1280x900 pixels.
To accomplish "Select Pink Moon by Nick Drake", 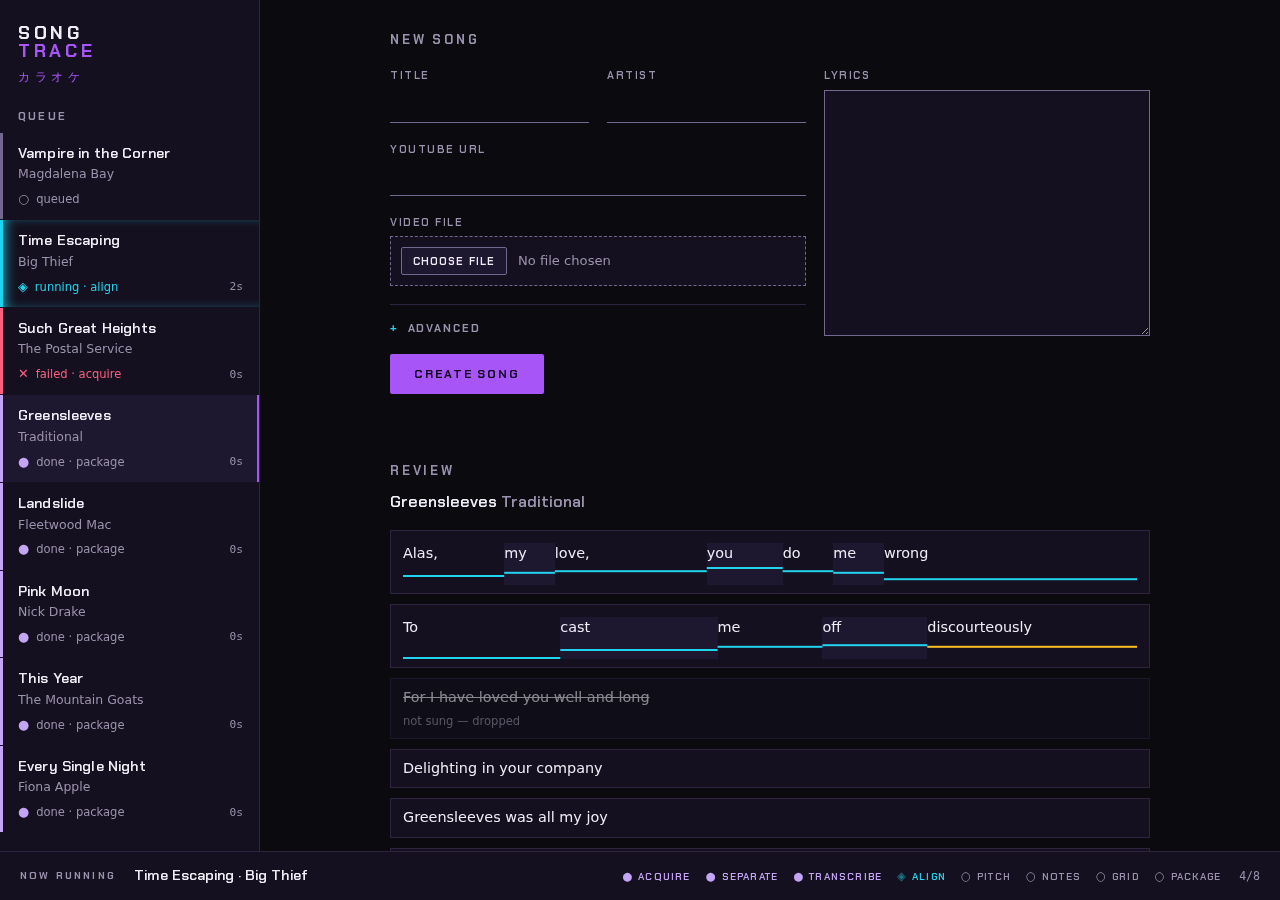I will point(130,614).
